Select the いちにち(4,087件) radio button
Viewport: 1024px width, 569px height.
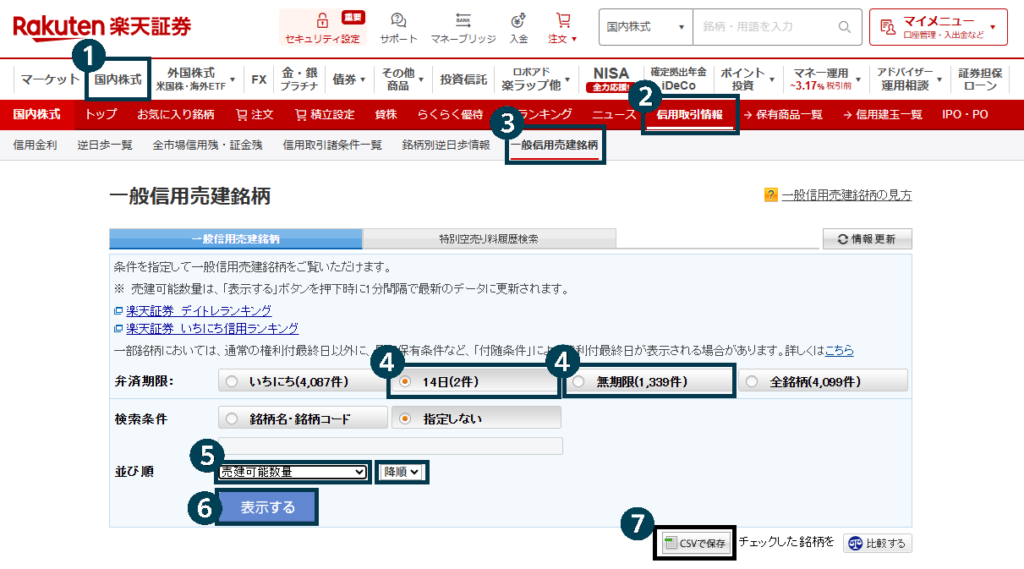pyautogui.click(x=232, y=382)
